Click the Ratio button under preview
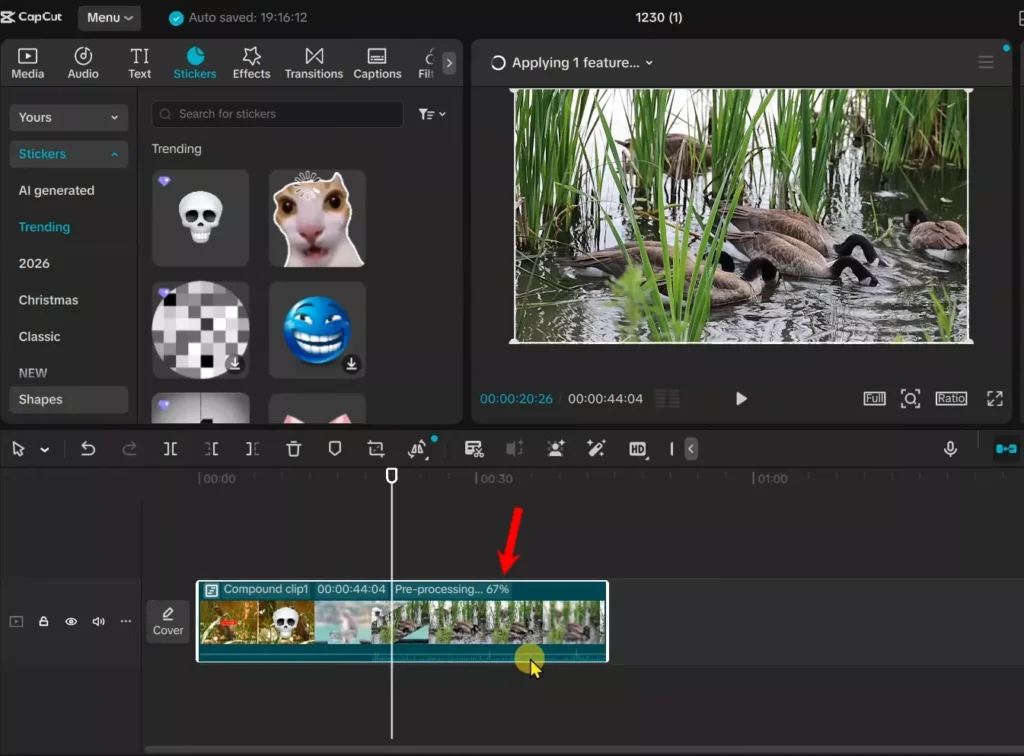 point(951,398)
